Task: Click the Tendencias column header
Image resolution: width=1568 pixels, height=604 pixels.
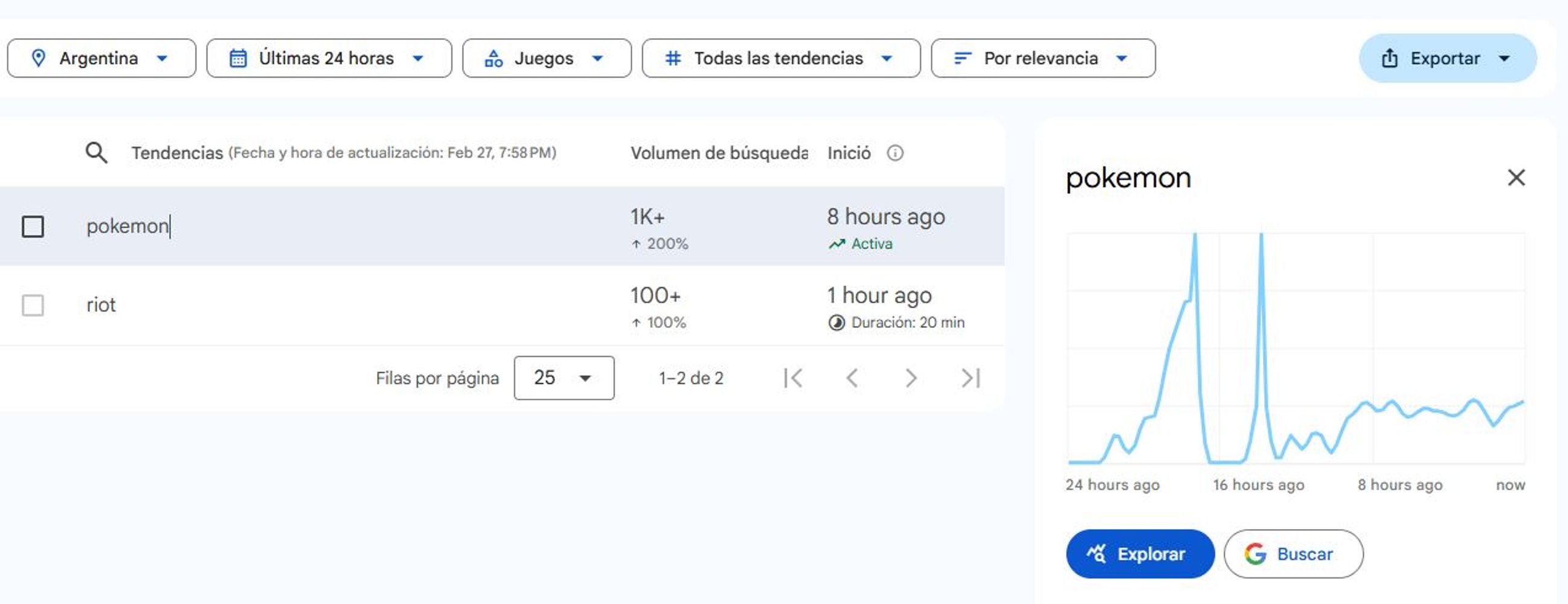Action: click(x=177, y=153)
